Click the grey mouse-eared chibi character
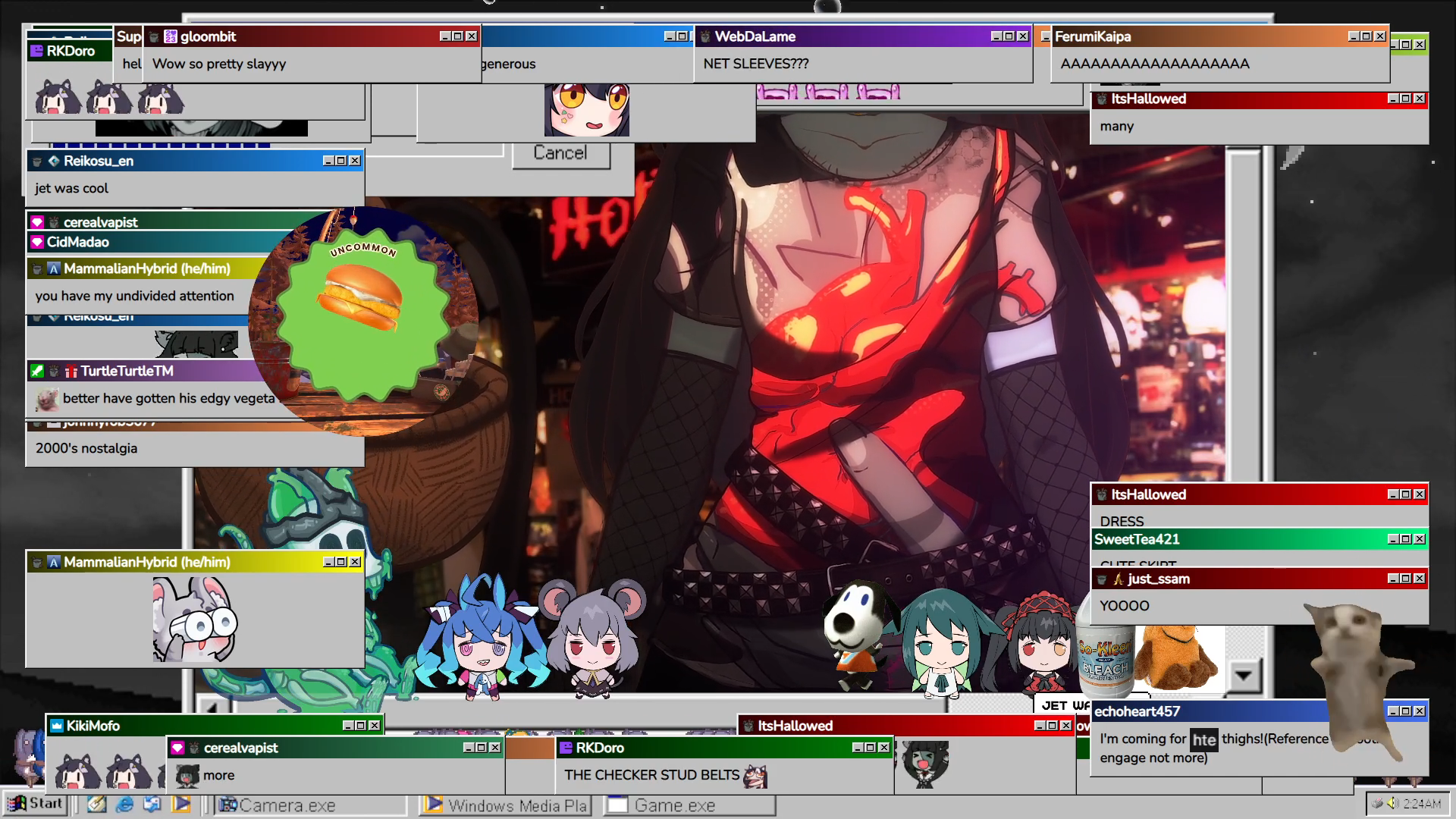Viewport: 1456px width, 819px height. (593, 639)
